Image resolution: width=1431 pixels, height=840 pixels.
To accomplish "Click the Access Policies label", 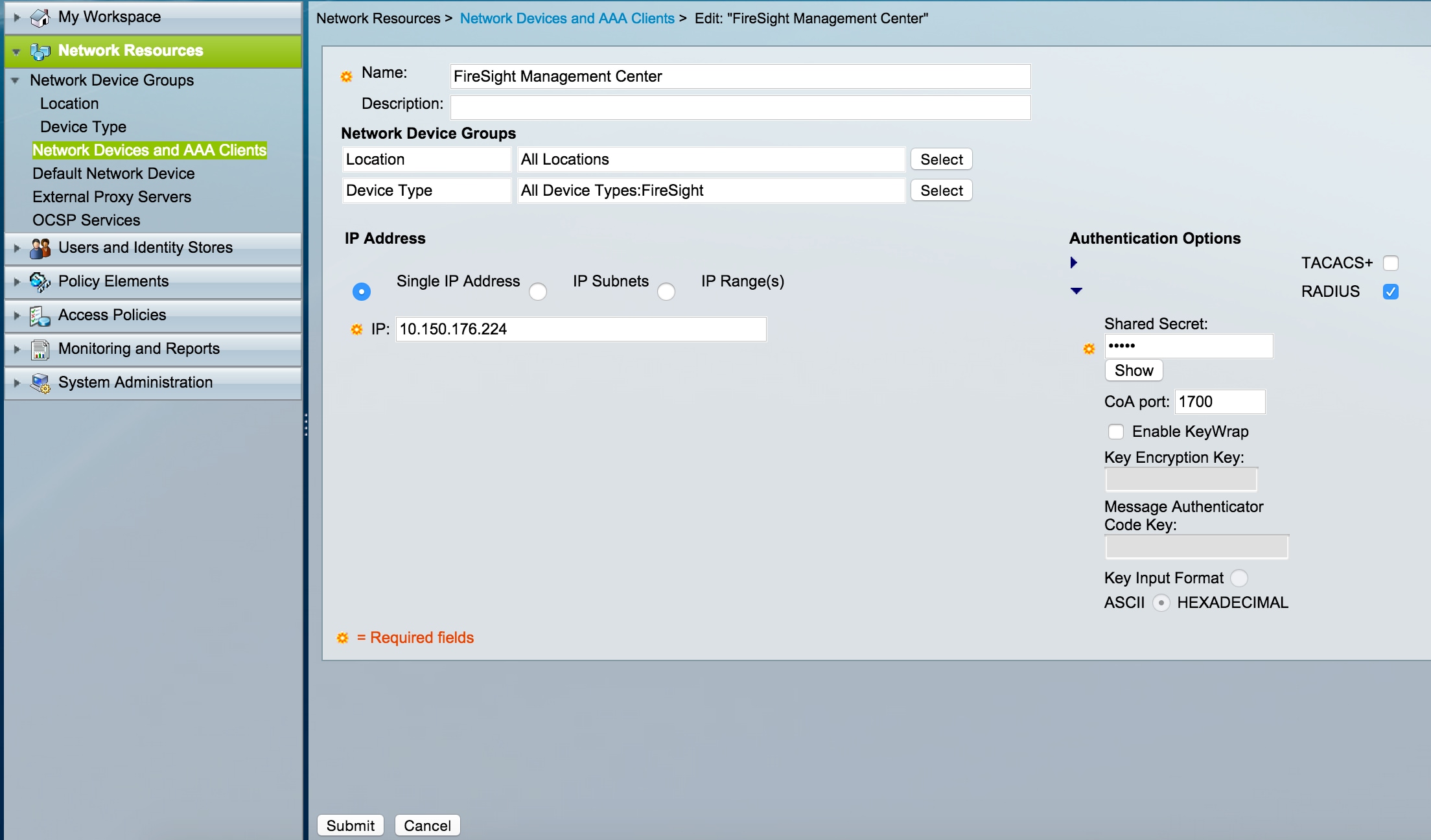I will pos(112,315).
